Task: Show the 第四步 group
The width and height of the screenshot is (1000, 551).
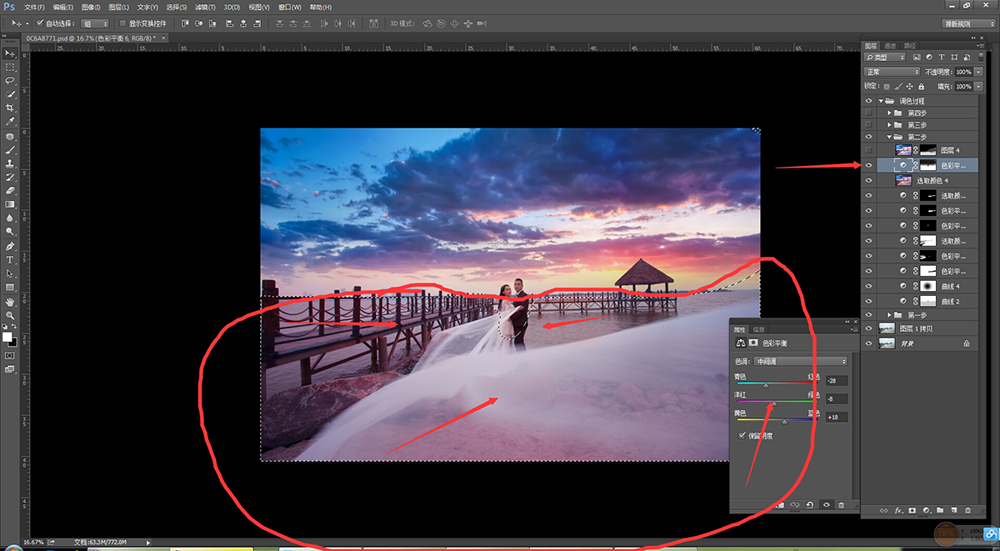Action: point(868,113)
